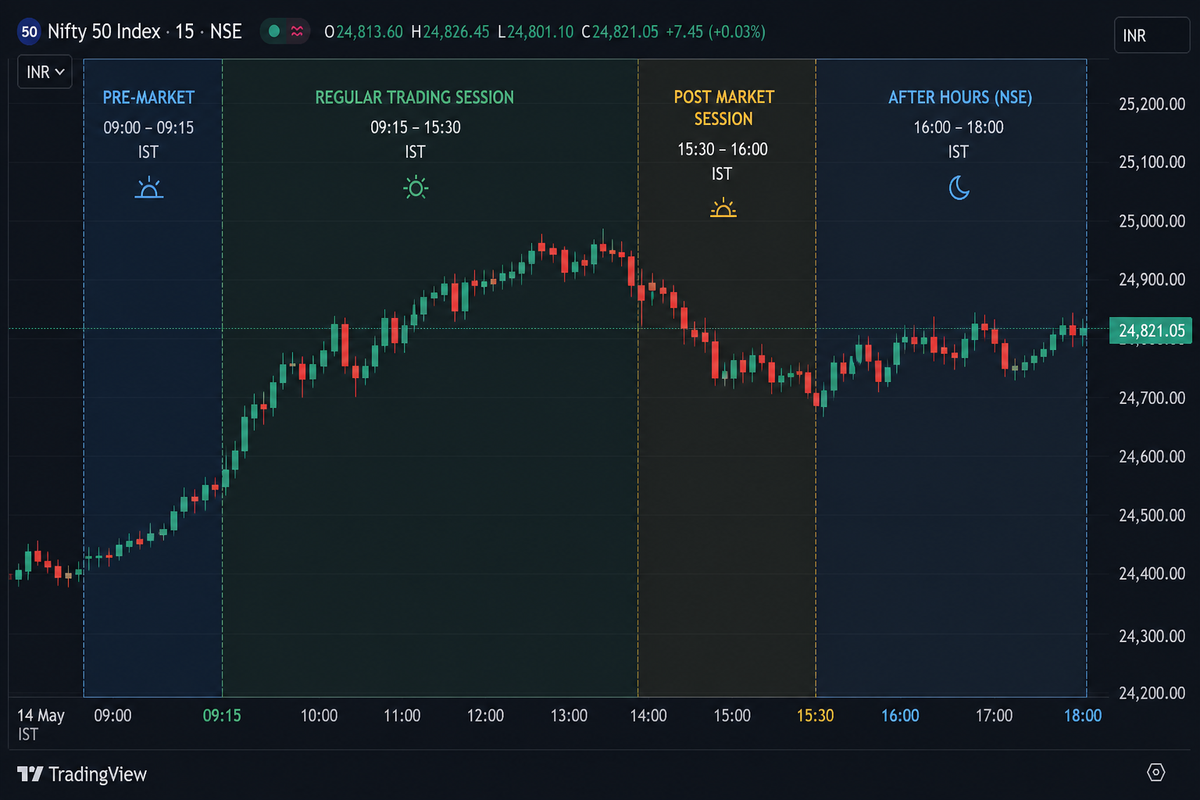Click the 14:00 time axis label
Screen dimensions: 1200x800
click(649, 716)
